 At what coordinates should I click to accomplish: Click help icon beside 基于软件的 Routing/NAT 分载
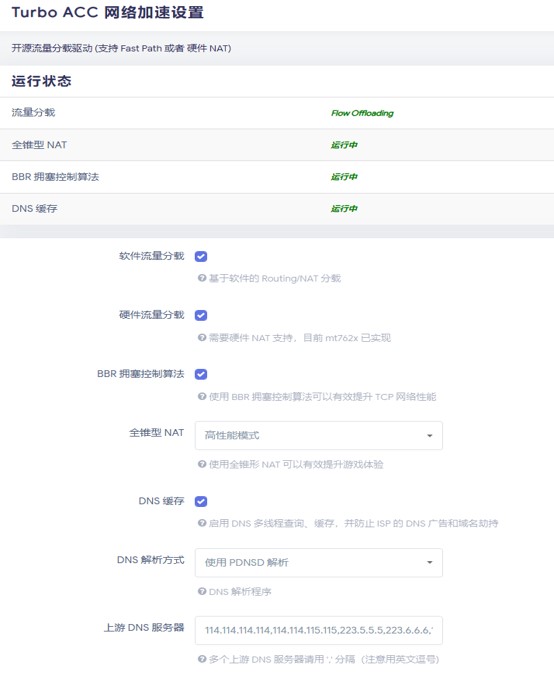202,278
